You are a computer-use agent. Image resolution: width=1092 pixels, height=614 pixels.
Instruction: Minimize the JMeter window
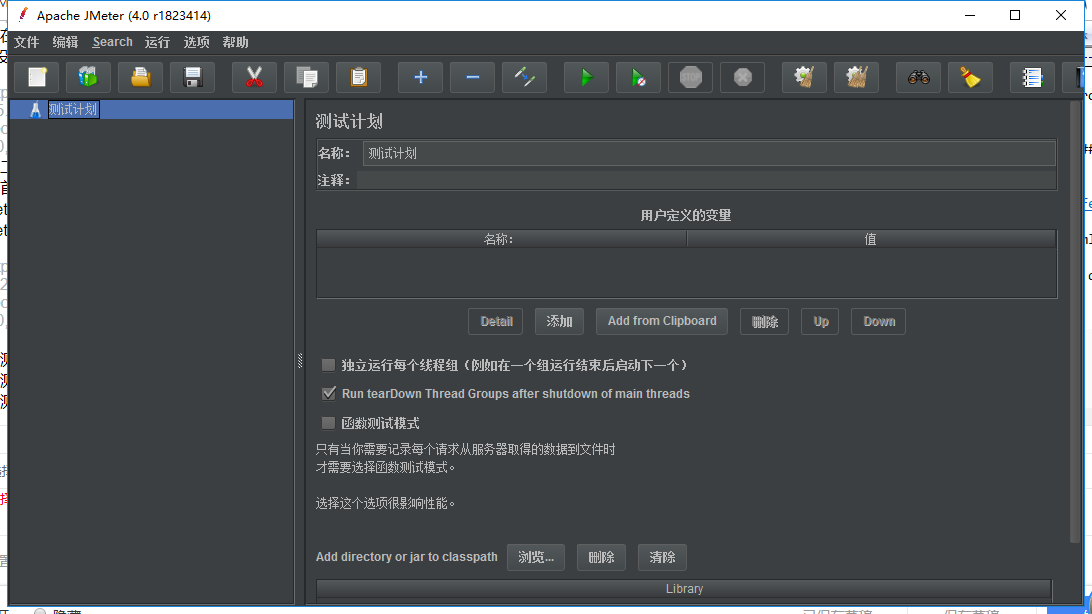tap(969, 15)
